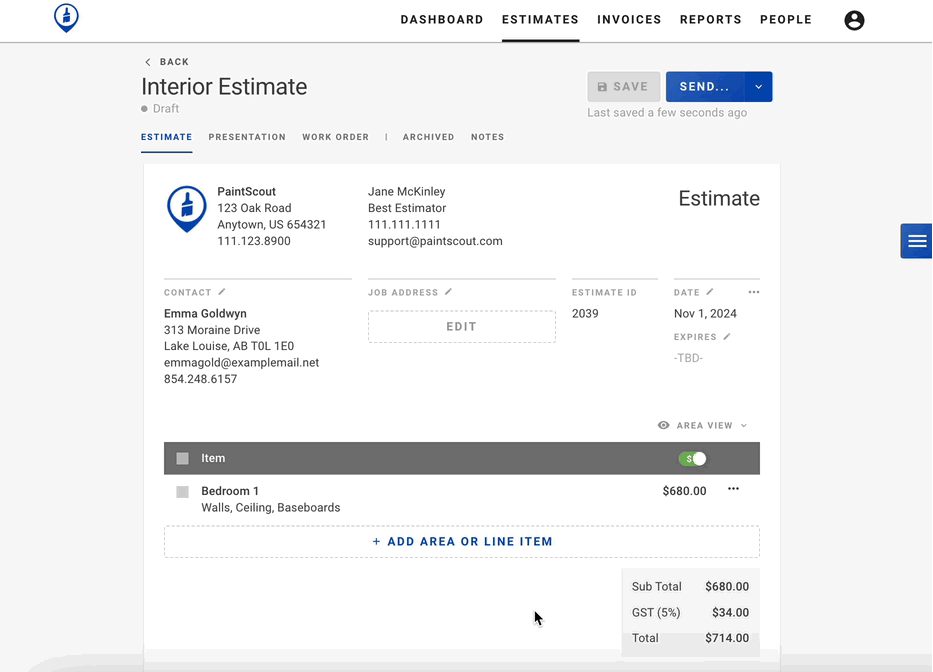Edit job address with pencil icon
The width and height of the screenshot is (933, 672).
449,292
